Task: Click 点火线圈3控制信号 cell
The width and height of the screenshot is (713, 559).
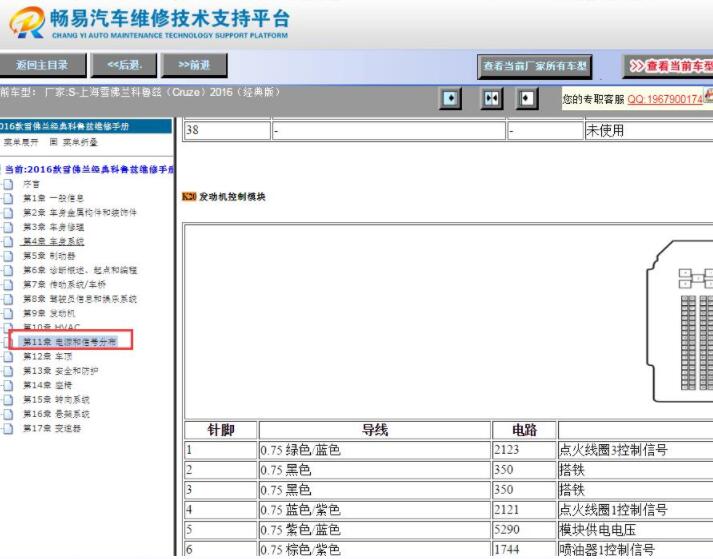Action: pos(636,450)
